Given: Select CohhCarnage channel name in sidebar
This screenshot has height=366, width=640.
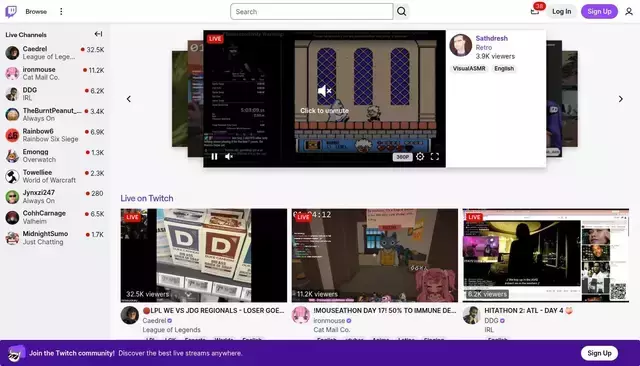Looking at the screenshot, I should [44, 213].
